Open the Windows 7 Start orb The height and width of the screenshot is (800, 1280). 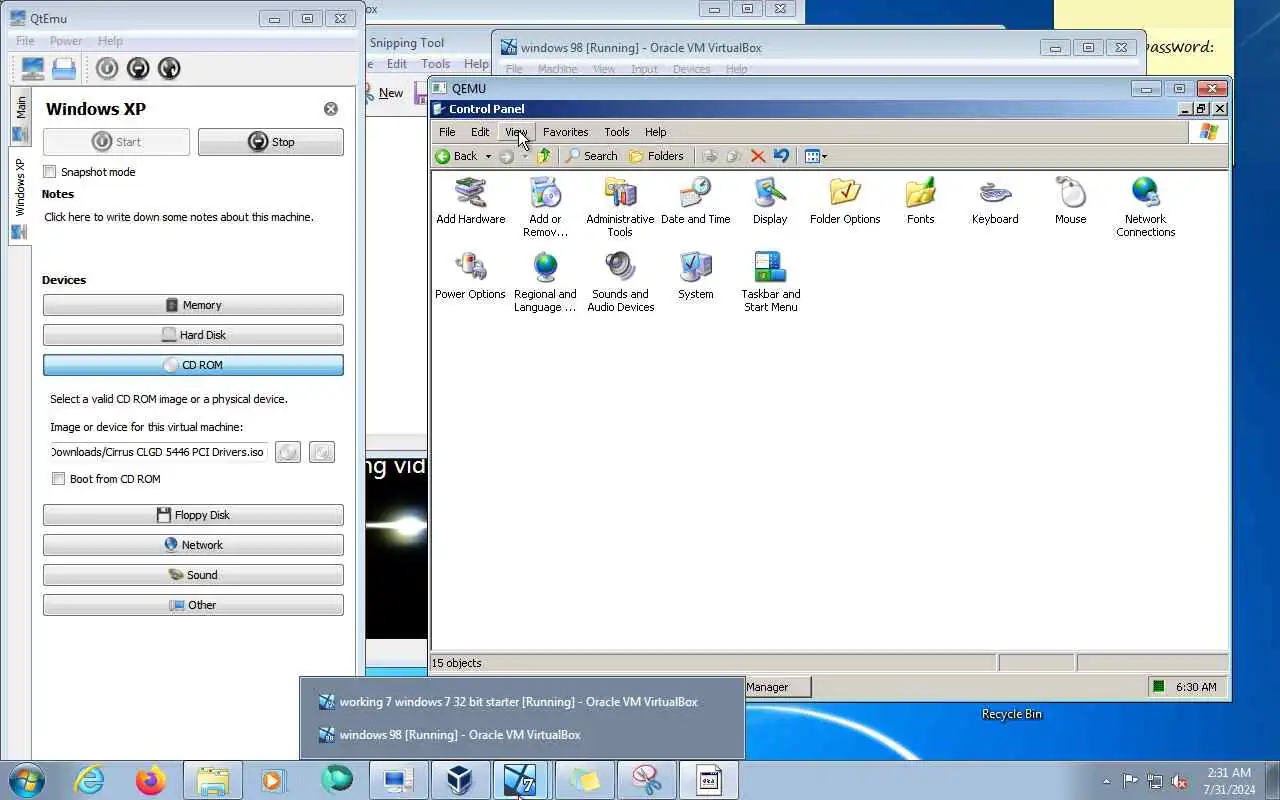click(27, 780)
